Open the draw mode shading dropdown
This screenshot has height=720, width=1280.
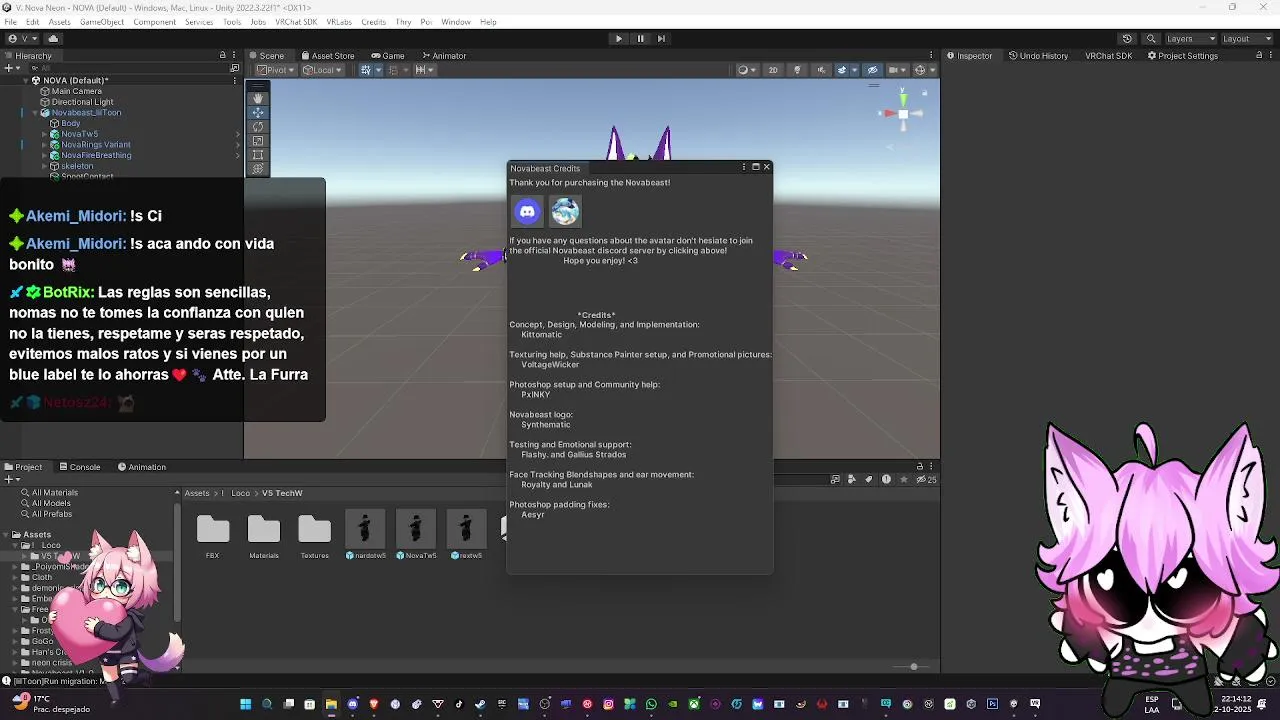746,70
